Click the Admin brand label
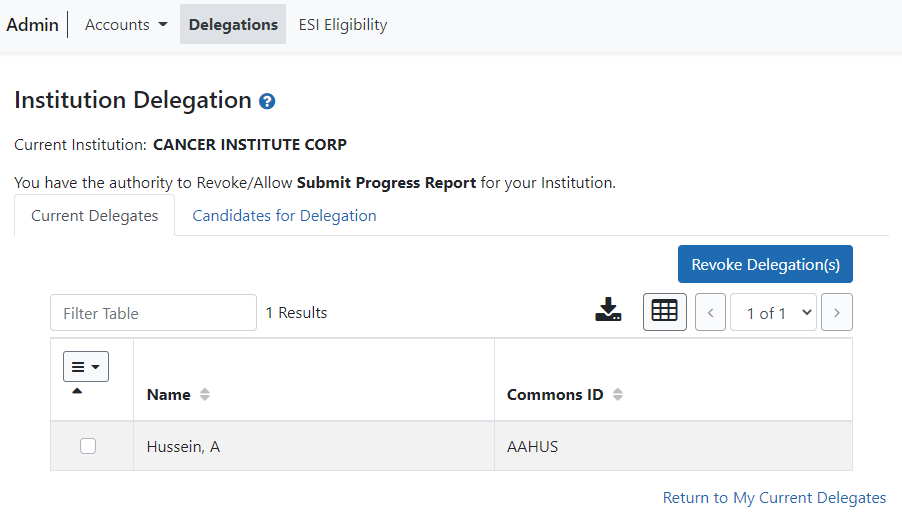 (x=32, y=25)
